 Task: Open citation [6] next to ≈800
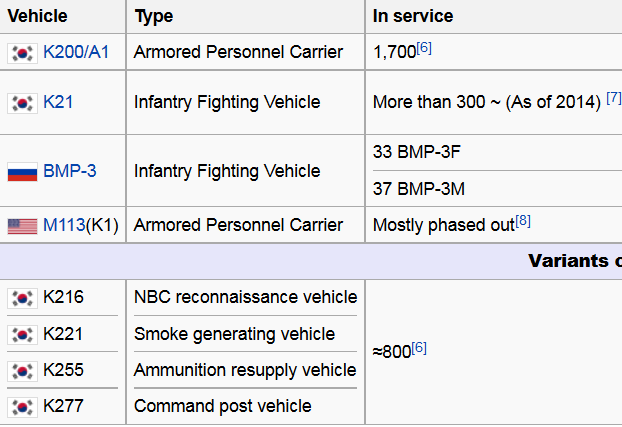[419, 348]
